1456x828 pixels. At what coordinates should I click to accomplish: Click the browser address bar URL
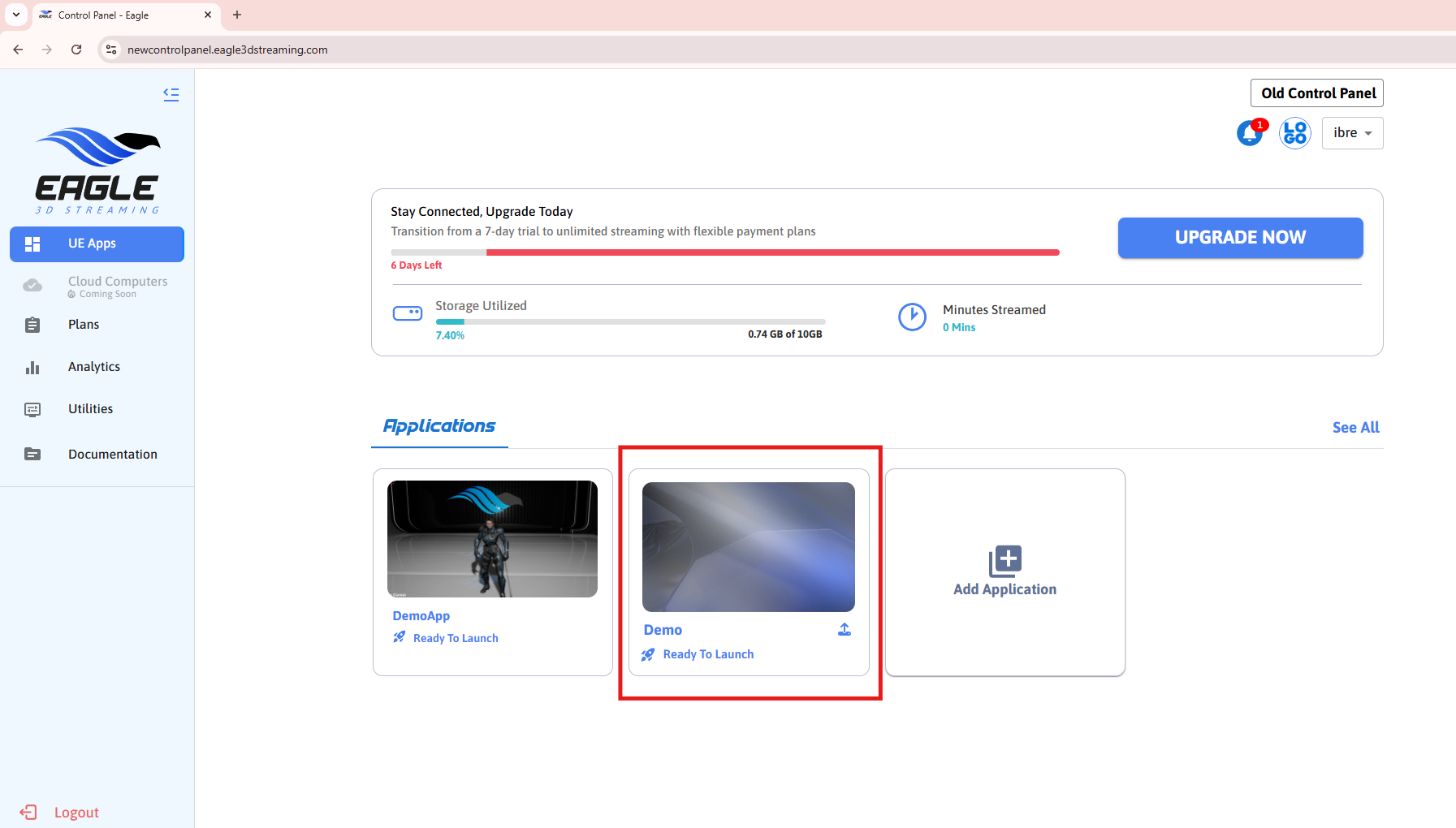coord(227,50)
